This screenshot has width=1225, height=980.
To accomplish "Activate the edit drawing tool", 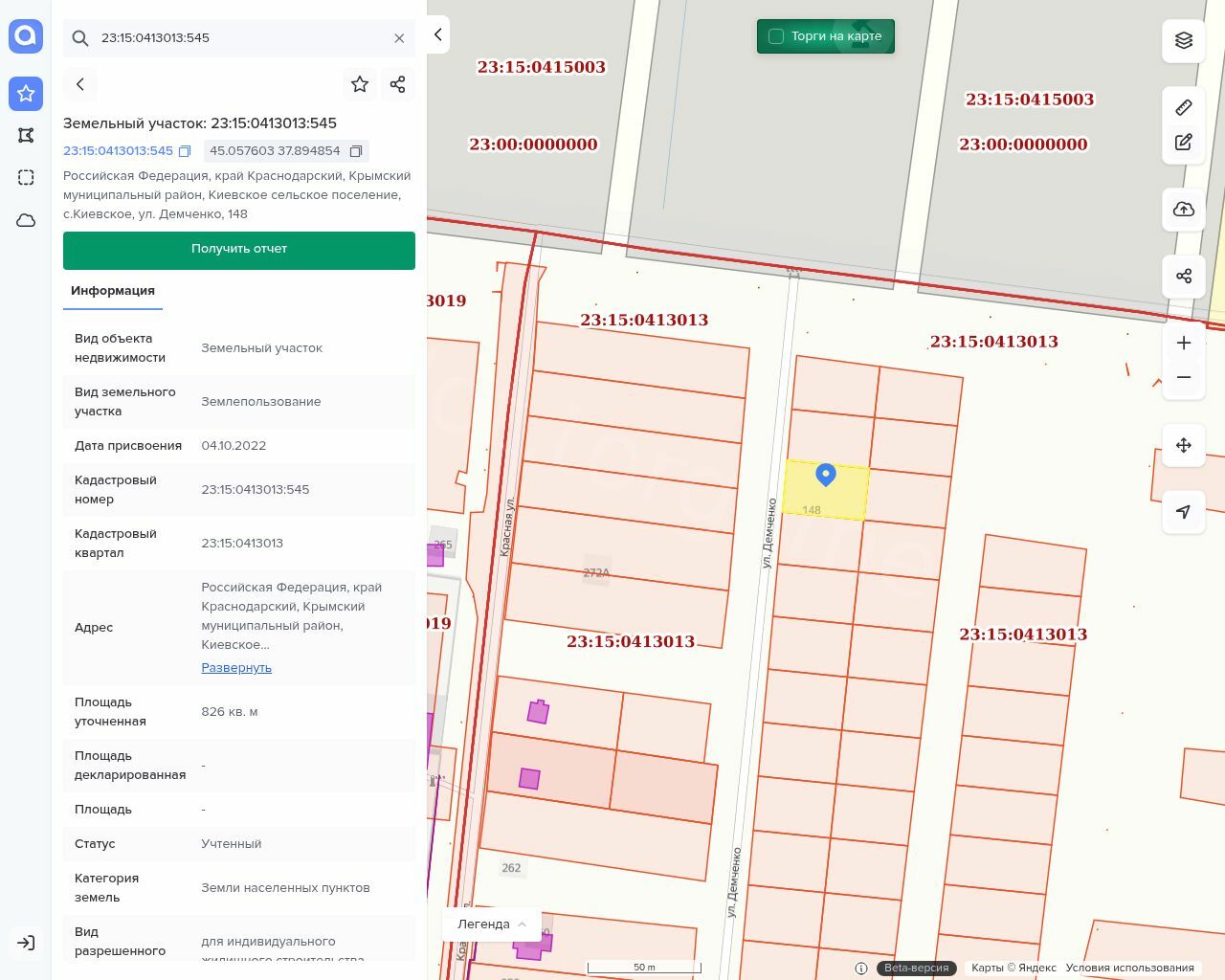I will coord(1184,143).
